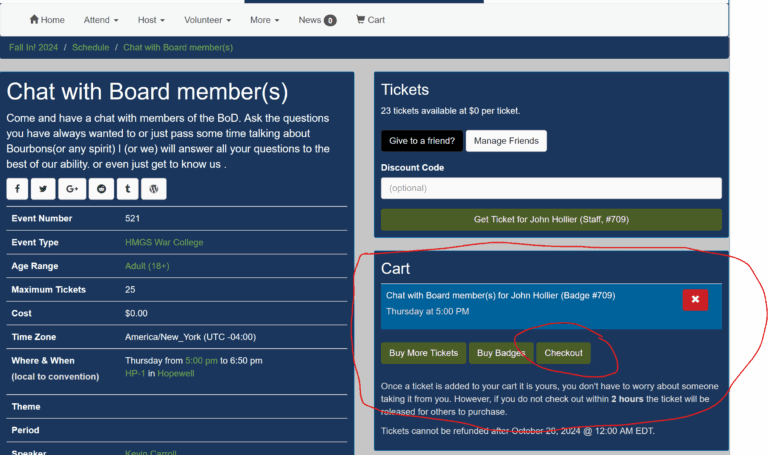
Task: Click the Checkout button
Action: pyautogui.click(x=563, y=353)
